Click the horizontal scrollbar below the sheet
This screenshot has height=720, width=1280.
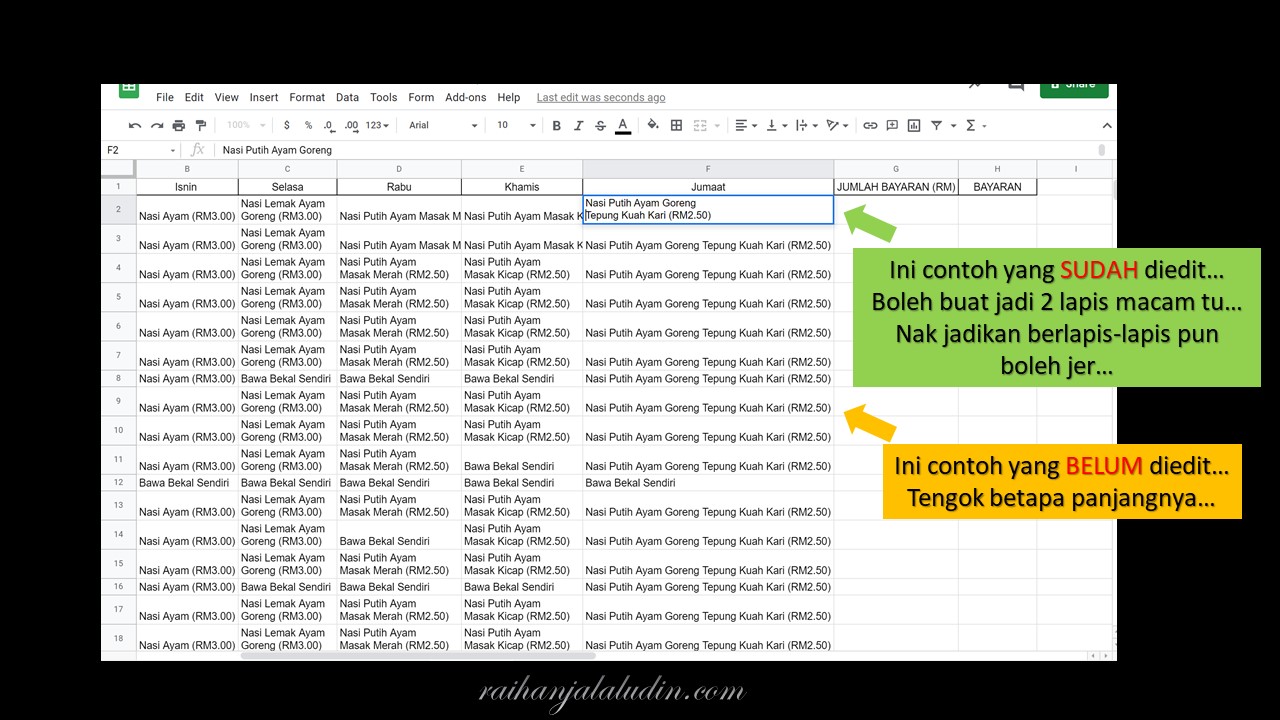(418, 656)
